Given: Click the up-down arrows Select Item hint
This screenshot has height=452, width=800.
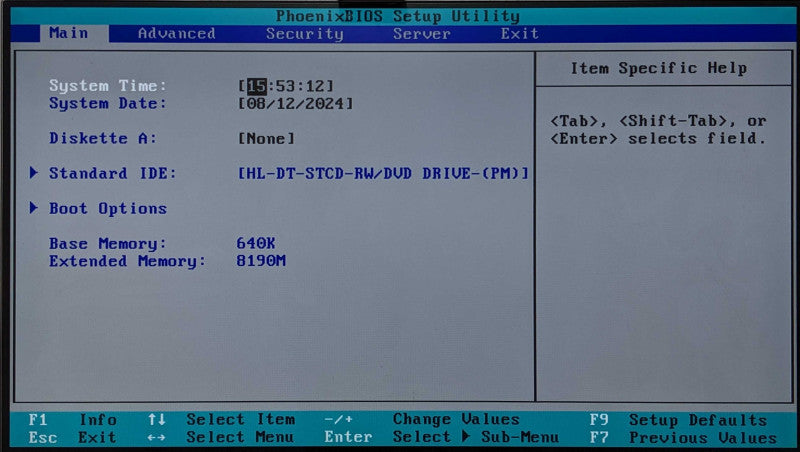Looking at the screenshot, I should (x=221, y=420).
